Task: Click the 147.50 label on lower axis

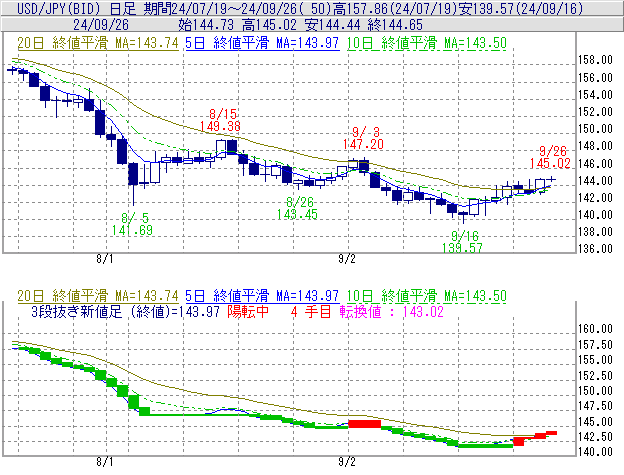Action: tap(595, 405)
